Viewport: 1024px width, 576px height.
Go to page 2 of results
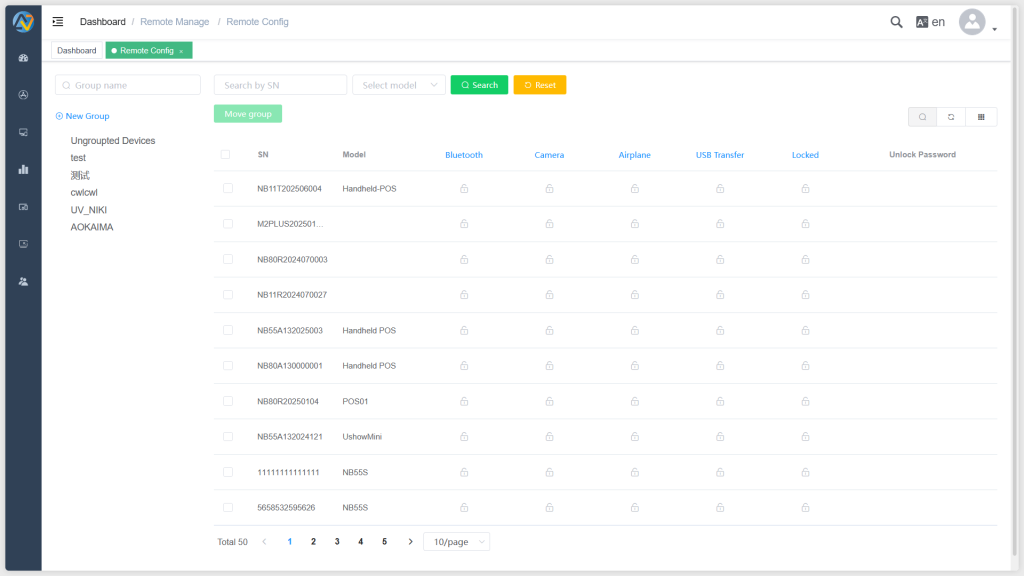(313, 541)
